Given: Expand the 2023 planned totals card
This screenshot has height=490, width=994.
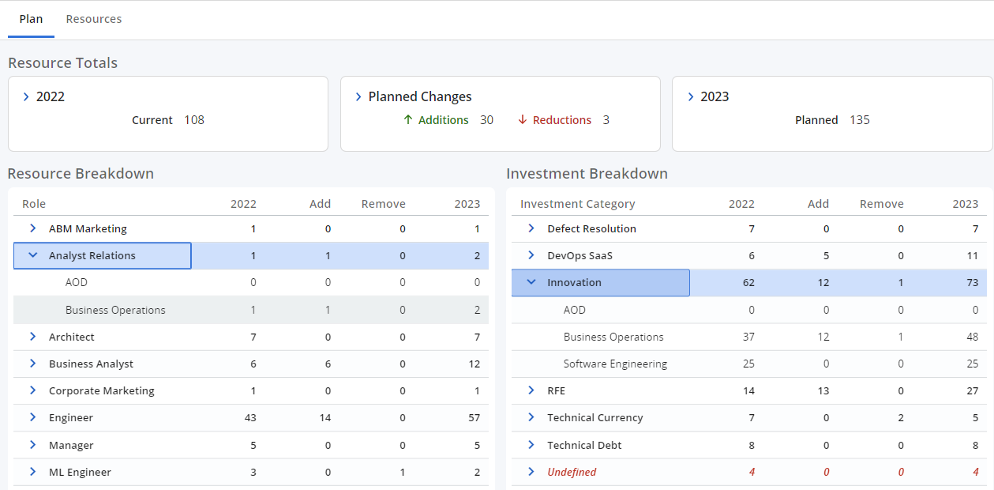Looking at the screenshot, I should coord(690,97).
